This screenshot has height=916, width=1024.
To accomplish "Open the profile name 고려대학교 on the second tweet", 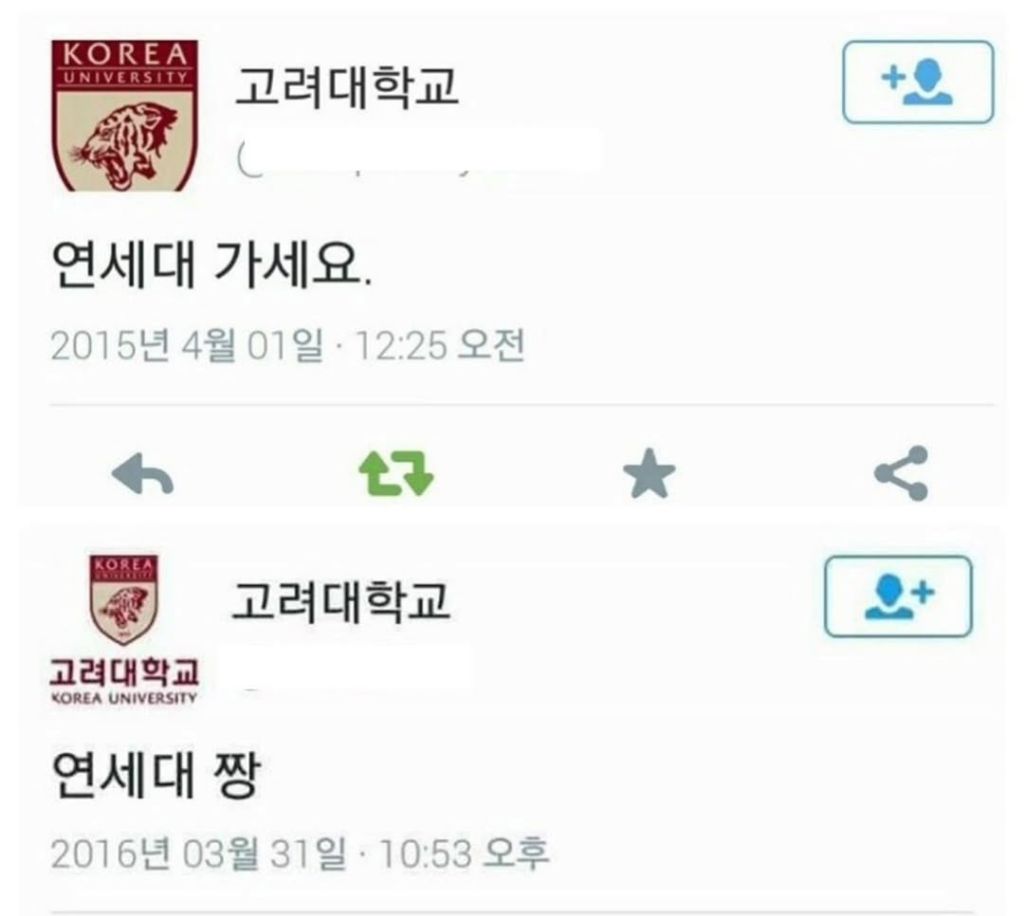I will (x=340, y=601).
